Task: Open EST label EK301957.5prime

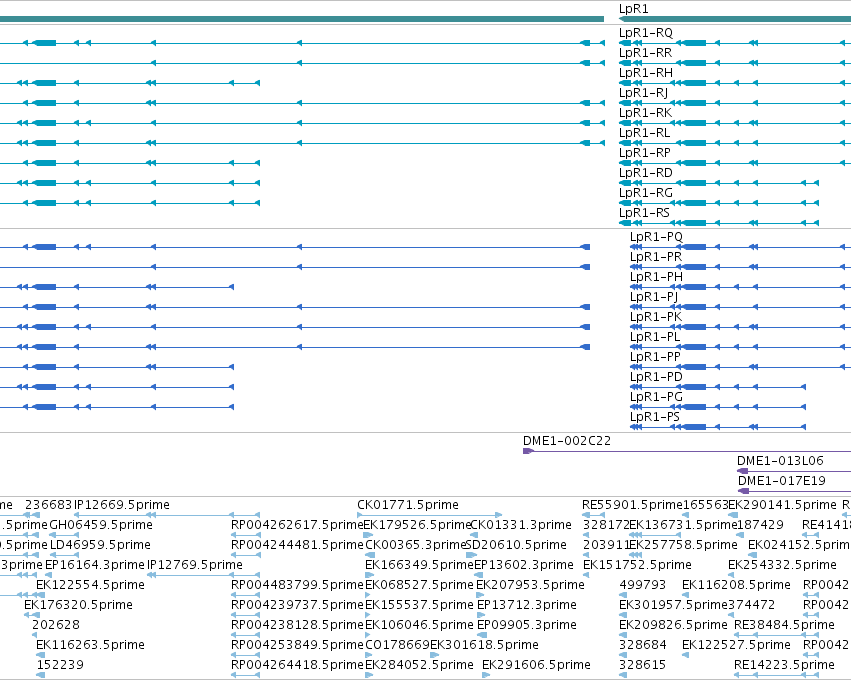Action: (673, 606)
